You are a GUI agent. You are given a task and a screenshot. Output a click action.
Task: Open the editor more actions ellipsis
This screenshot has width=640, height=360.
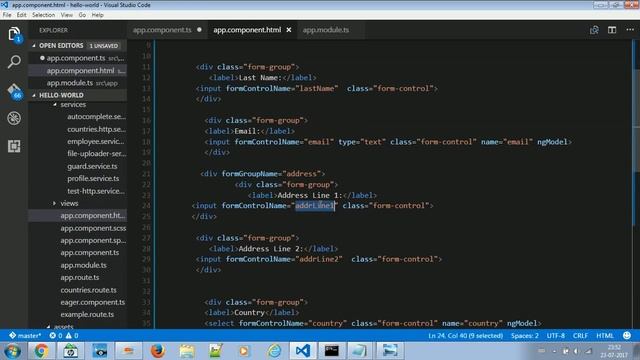point(630,30)
